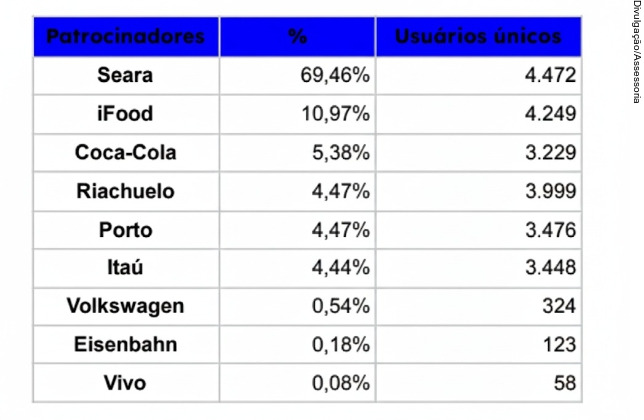Click the Eisenbahn sponsor cell
The image size is (644, 420).
pos(125,345)
